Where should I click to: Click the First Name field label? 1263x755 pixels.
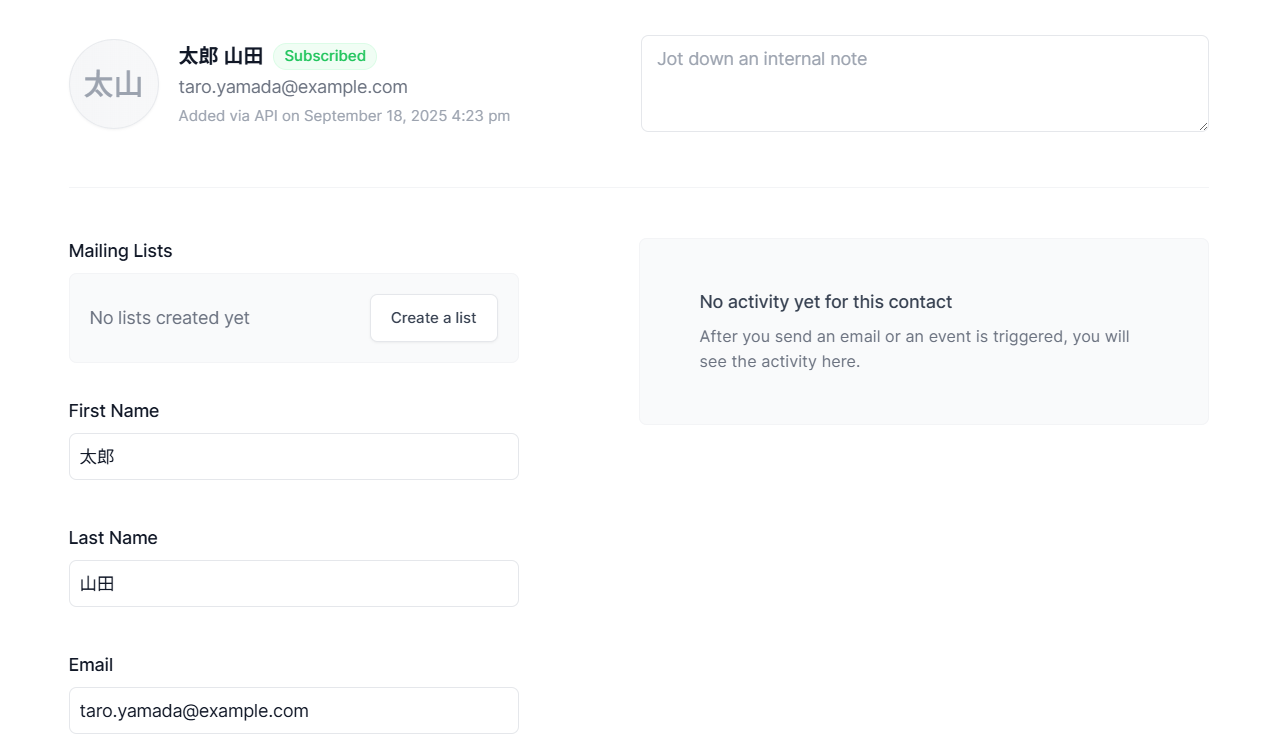click(x=114, y=411)
